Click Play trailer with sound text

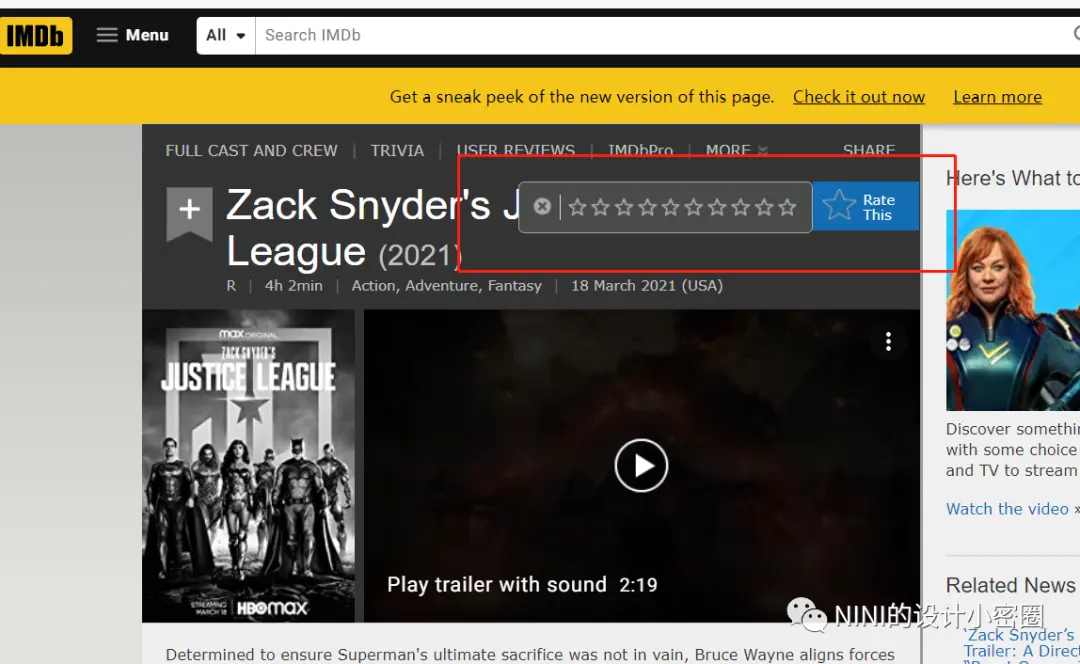(x=497, y=585)
